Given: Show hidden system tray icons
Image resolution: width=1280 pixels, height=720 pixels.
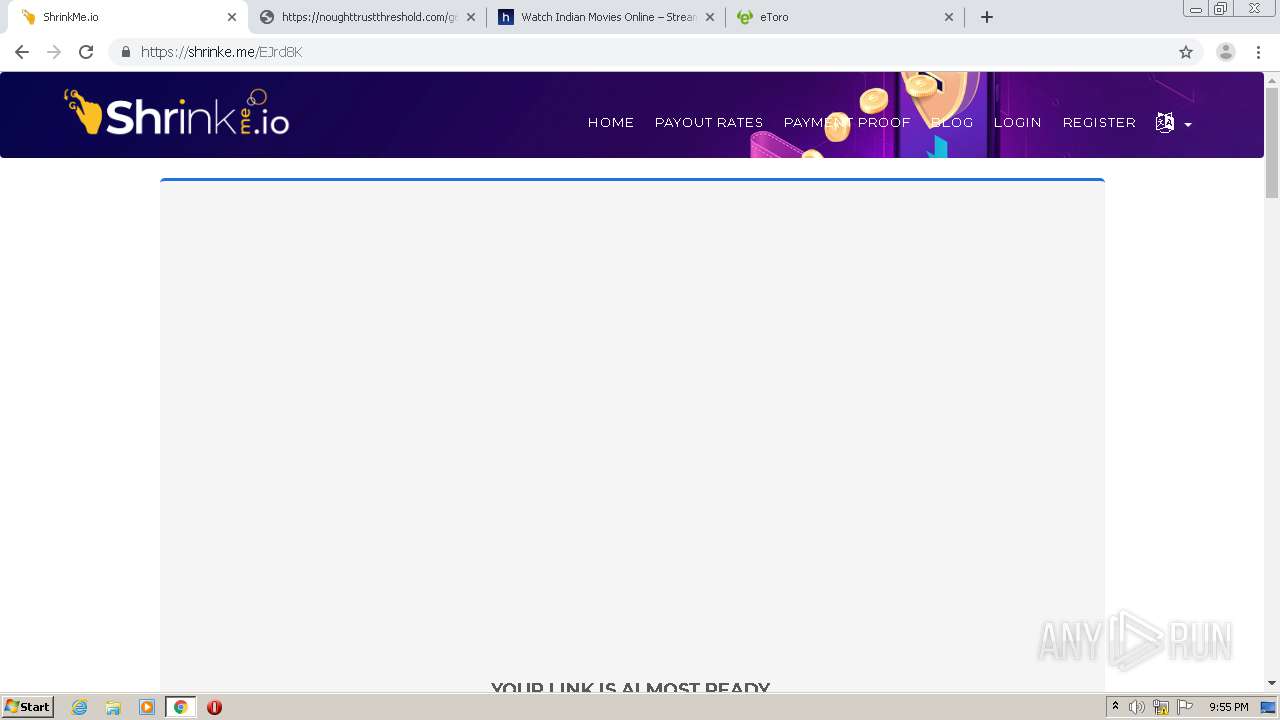Looking at the screenshot, I should (1115, 707).
